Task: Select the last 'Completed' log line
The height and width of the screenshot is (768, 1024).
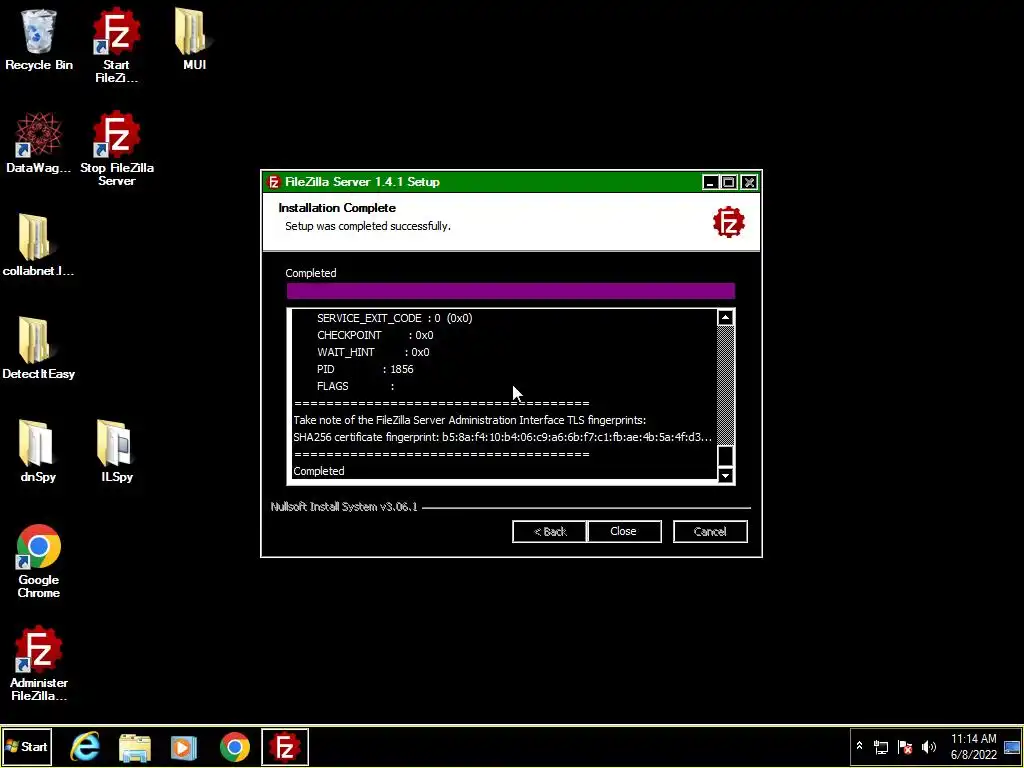Action: (319, 471)
